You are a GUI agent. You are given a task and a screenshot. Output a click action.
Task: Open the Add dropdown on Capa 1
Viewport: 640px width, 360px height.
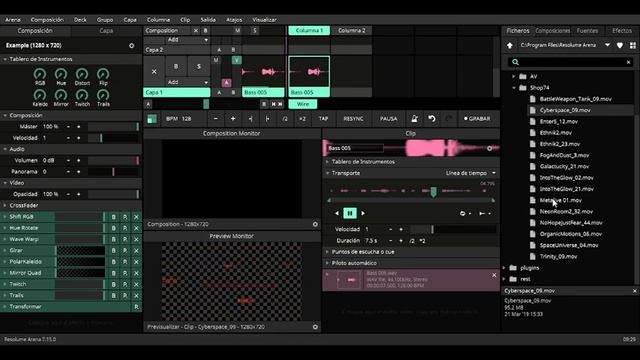pyautogui.click(x=188, y=82)
